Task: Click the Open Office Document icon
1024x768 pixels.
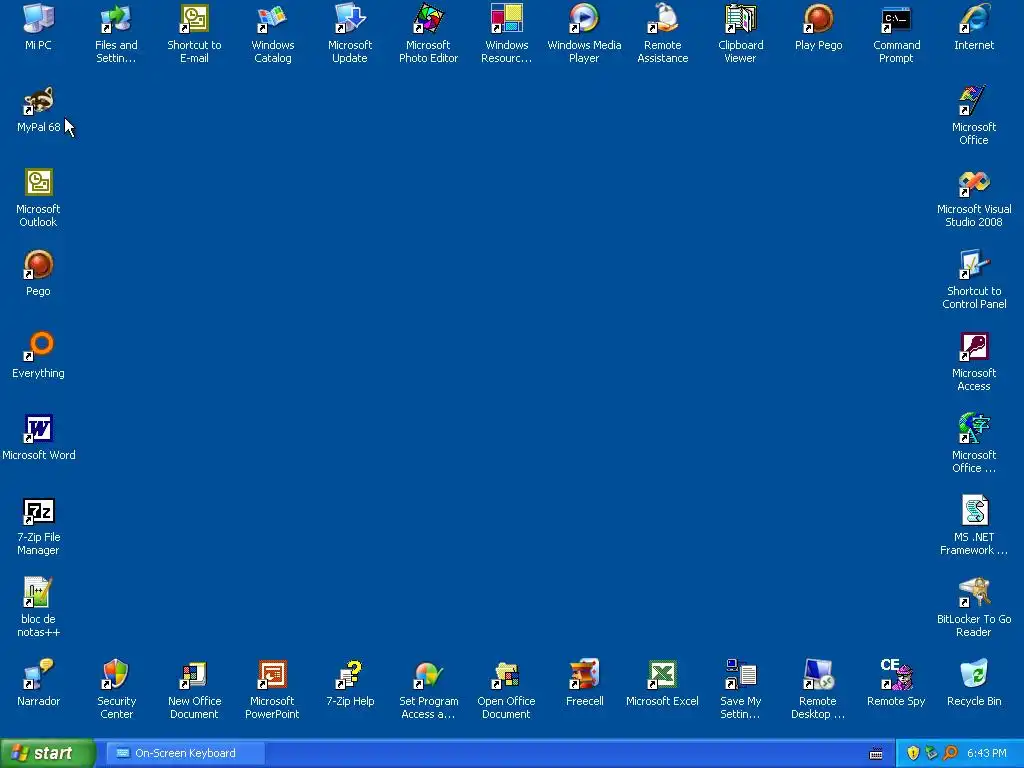Action: click(507, 675)
